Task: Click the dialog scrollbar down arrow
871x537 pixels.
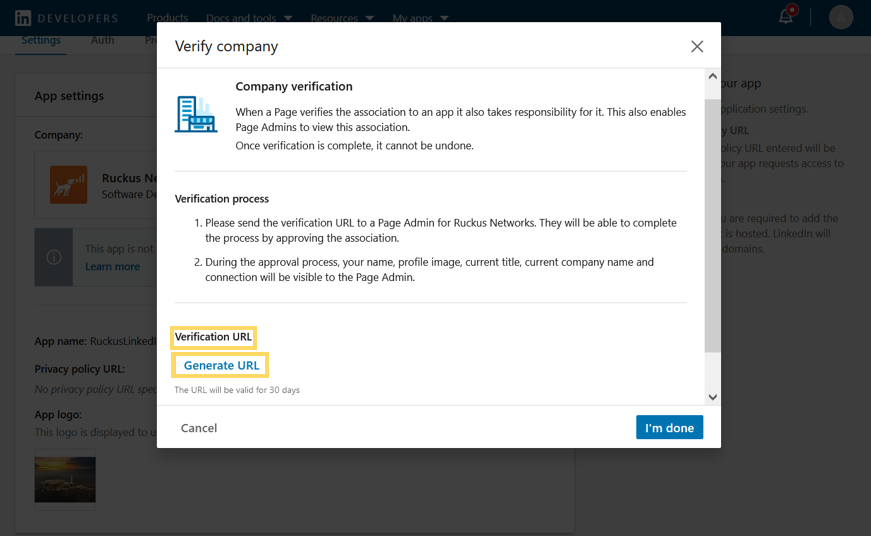Action: [x=713, y=397]
